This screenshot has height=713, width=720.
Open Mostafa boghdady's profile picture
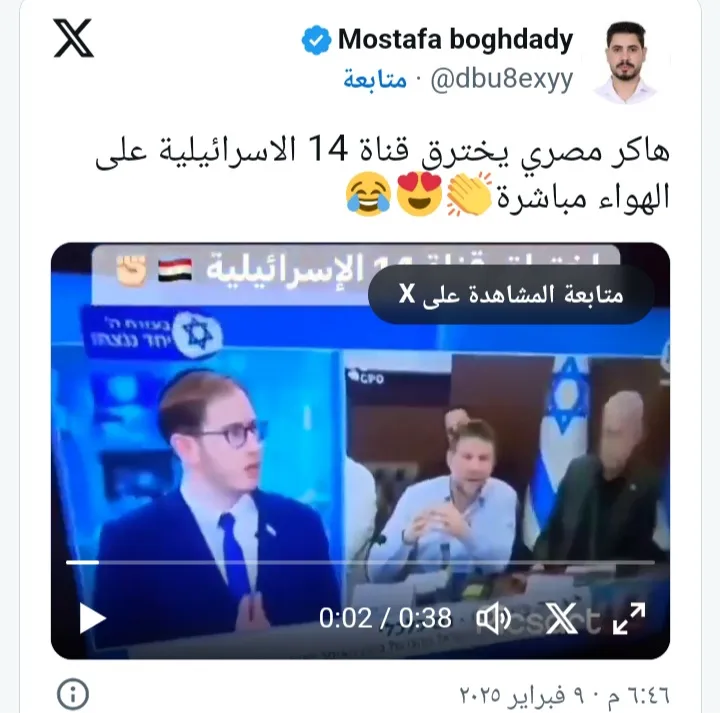pyautogui.click(x=626, y=61)
